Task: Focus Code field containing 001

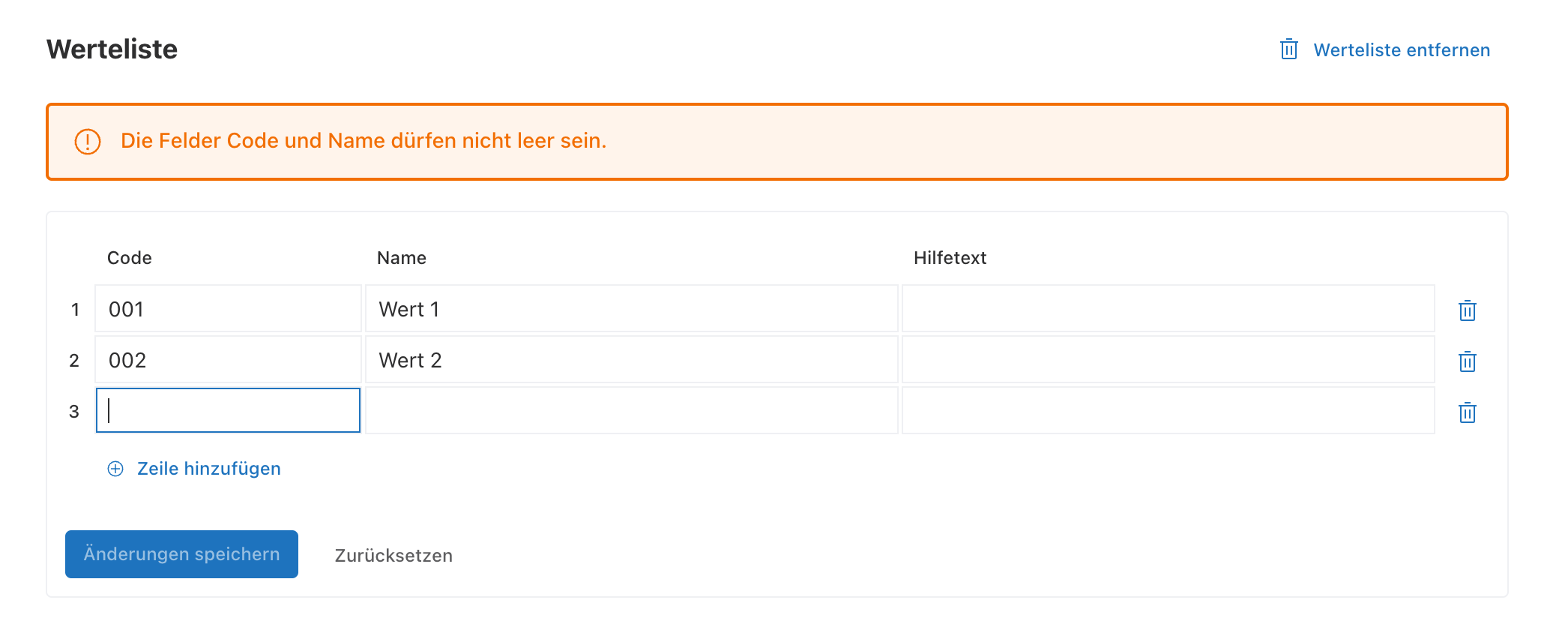Action: (x=228, y=309)
